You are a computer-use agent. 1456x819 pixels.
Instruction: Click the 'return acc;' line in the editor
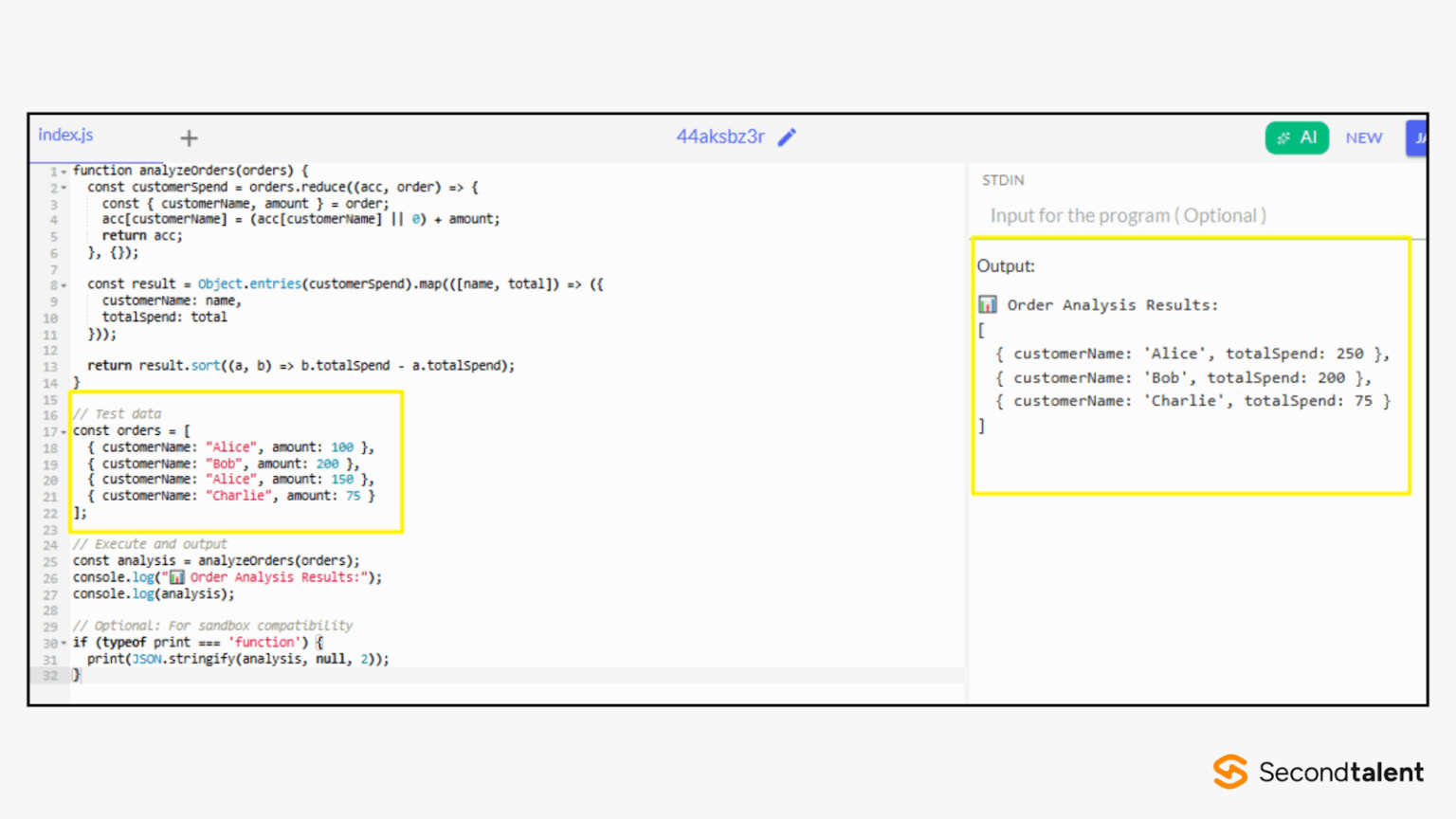point(142,235)
